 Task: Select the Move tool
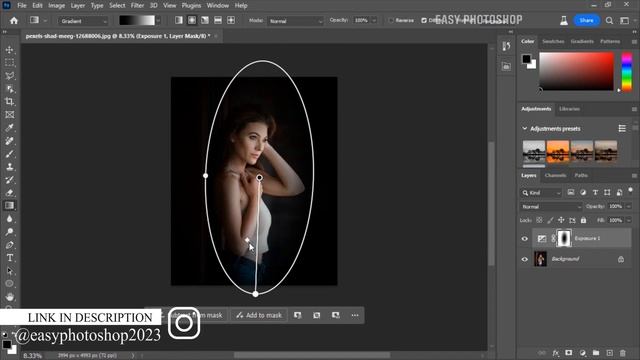9,50
